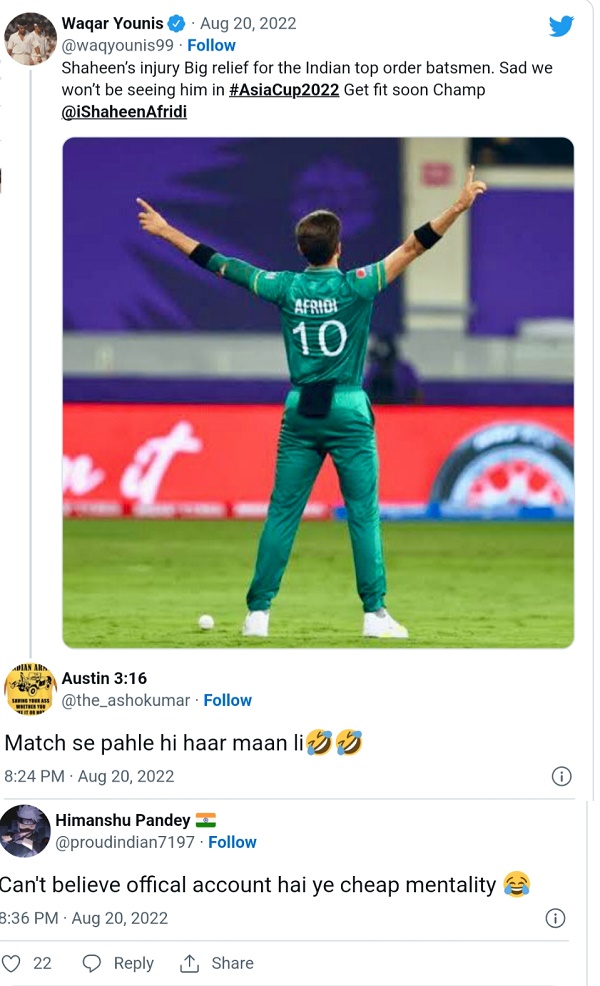Follow @waqyounis99
600x986 pixels.
(x=212, y=45)
